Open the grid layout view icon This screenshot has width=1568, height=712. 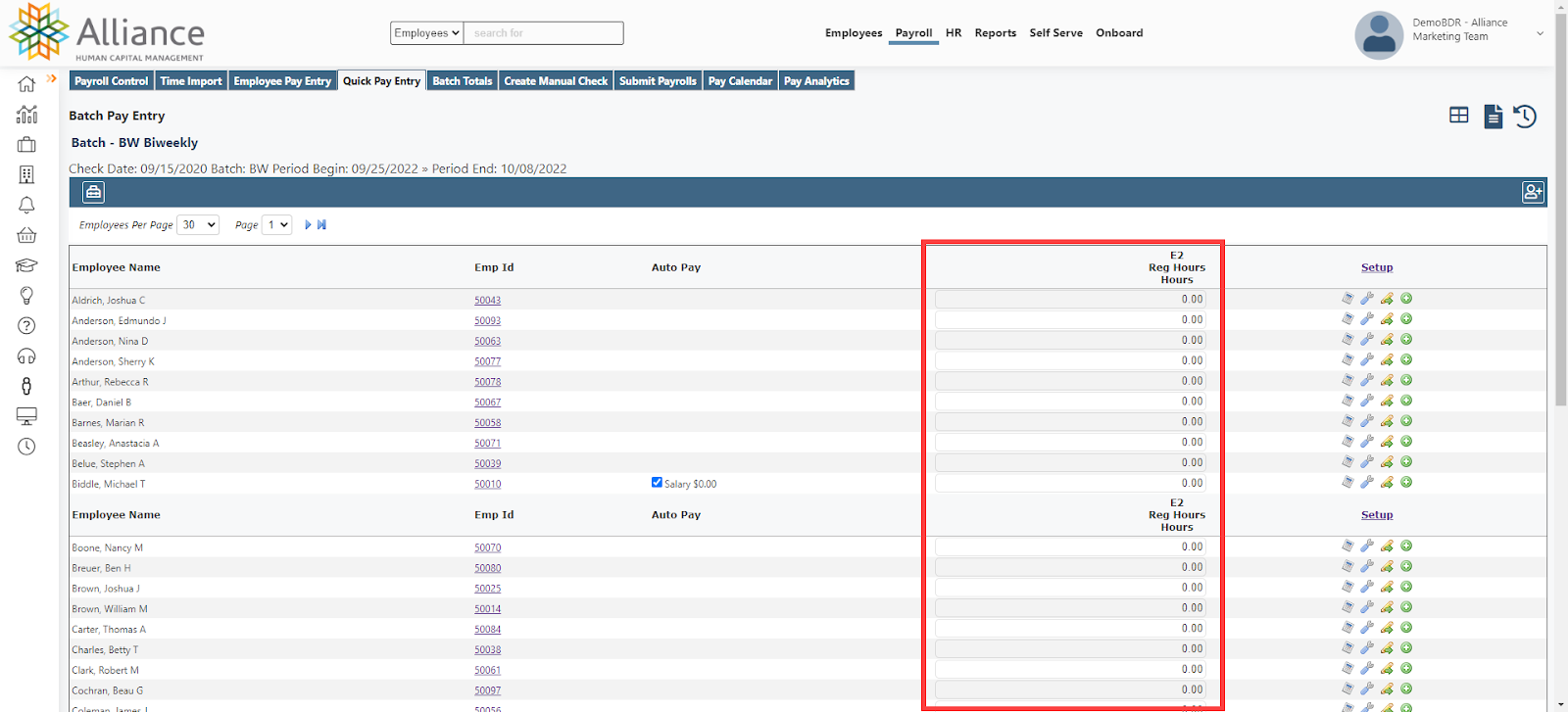(1459, 116)
